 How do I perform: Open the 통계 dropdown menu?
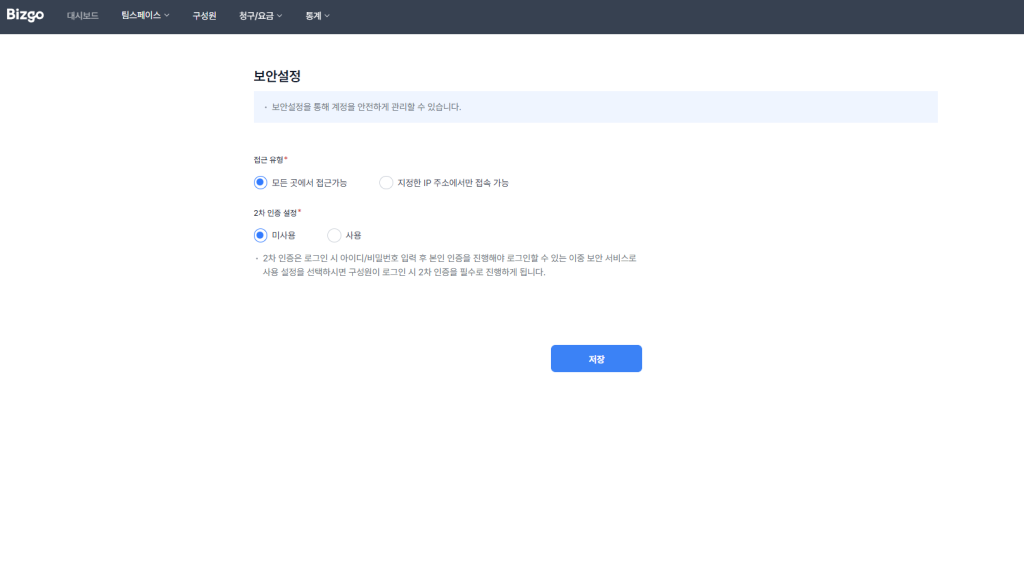(x=317, y=16)
